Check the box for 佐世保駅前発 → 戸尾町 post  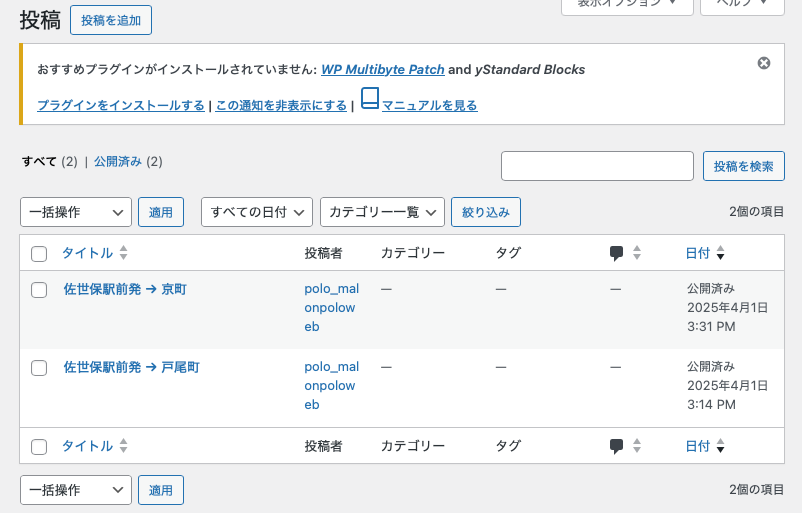(x=39, y=368)
